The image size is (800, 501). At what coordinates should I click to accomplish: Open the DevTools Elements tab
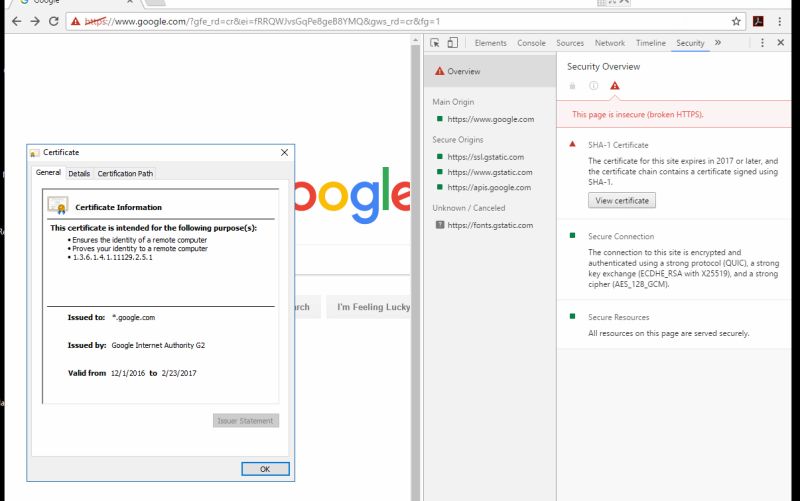(x=490, y=43)
